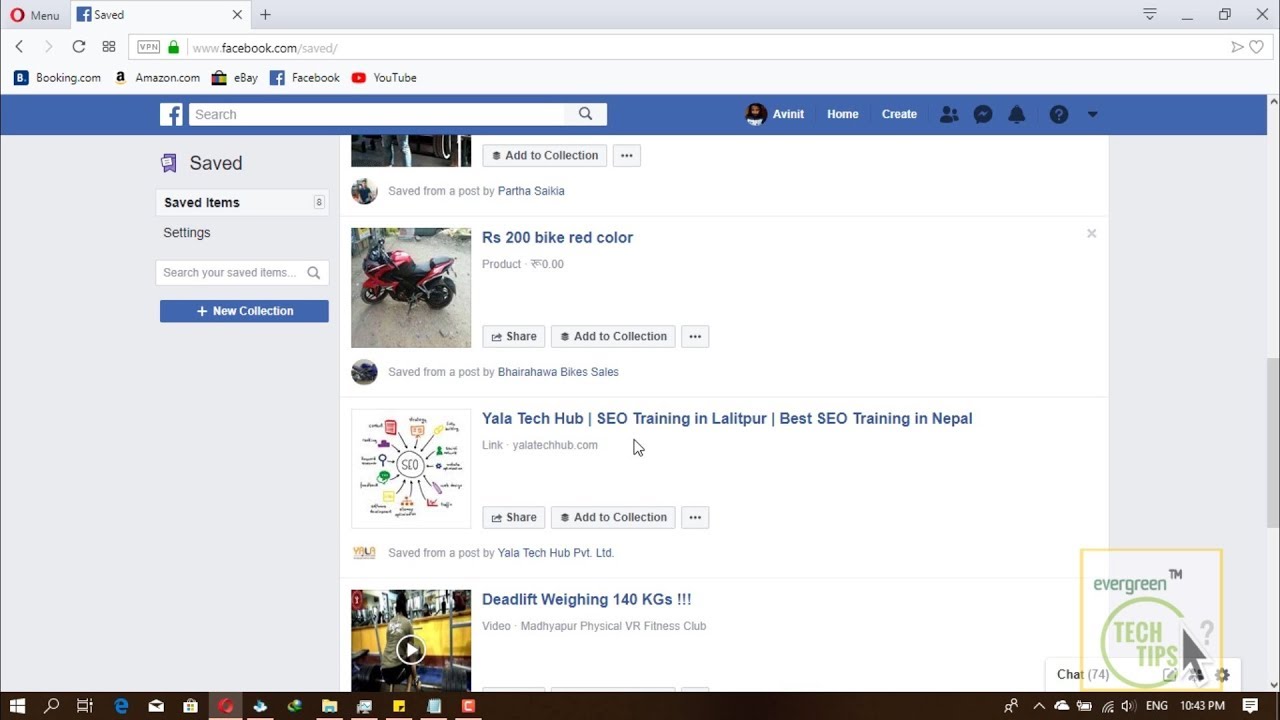1280x720 pixels.
Task: Open Messenger messages icon
Action: (x=983, y=114)
